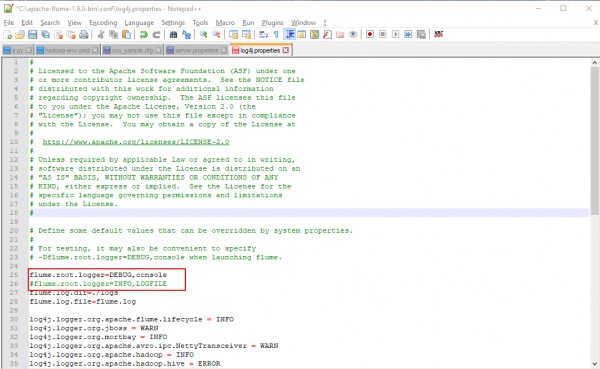The width and height of the screenshot is (600, 369).
Task: Open the Run menu
Action: click(x=248, y=23)
